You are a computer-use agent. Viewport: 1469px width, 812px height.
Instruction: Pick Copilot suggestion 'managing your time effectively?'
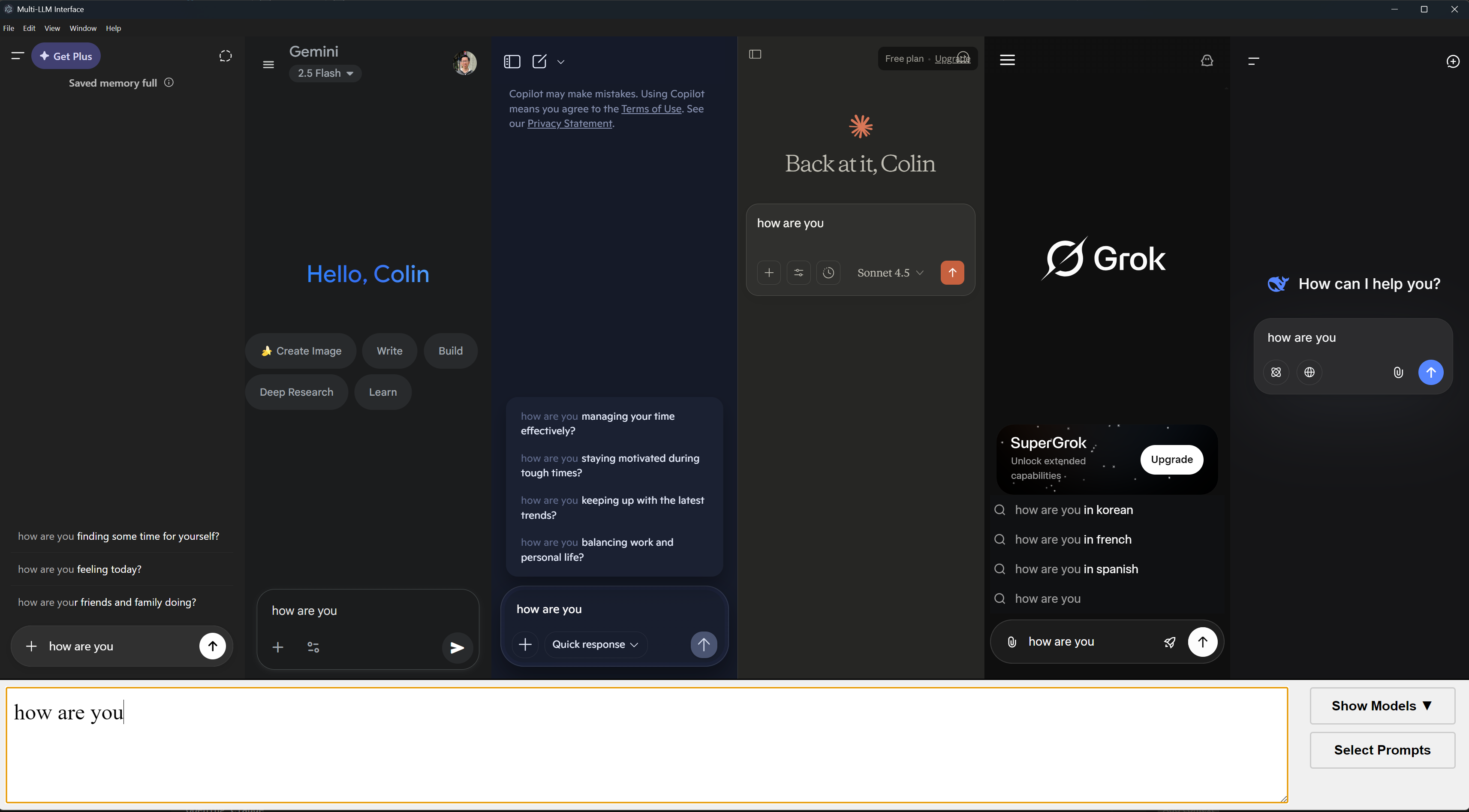click(x=614, y=423)
